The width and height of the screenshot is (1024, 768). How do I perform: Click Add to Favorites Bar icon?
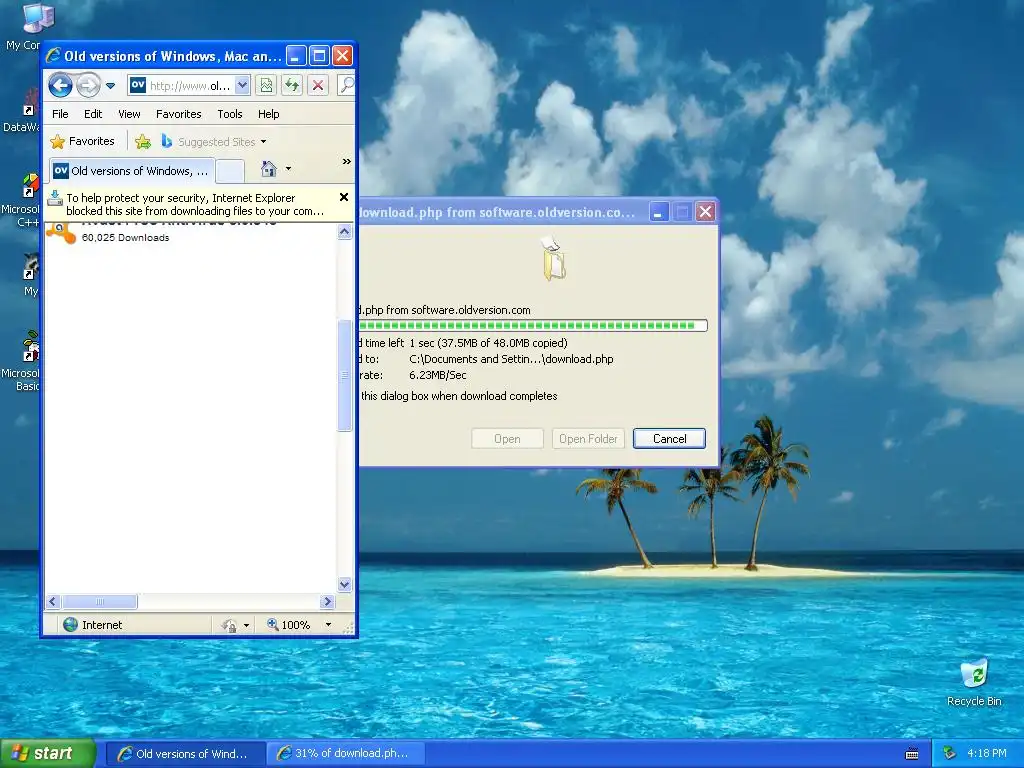(143, 141)
